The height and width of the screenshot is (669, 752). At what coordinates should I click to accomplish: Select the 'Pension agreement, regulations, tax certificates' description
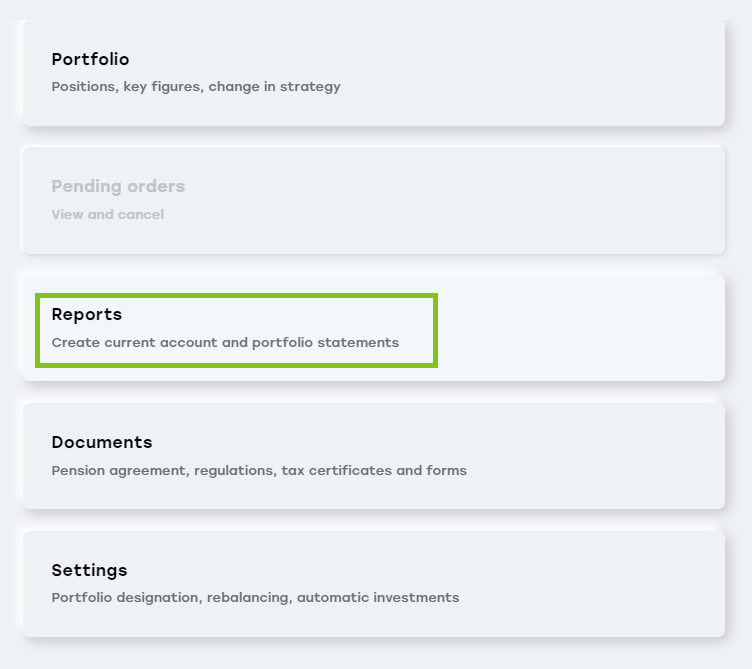click(x=259, y=471)
